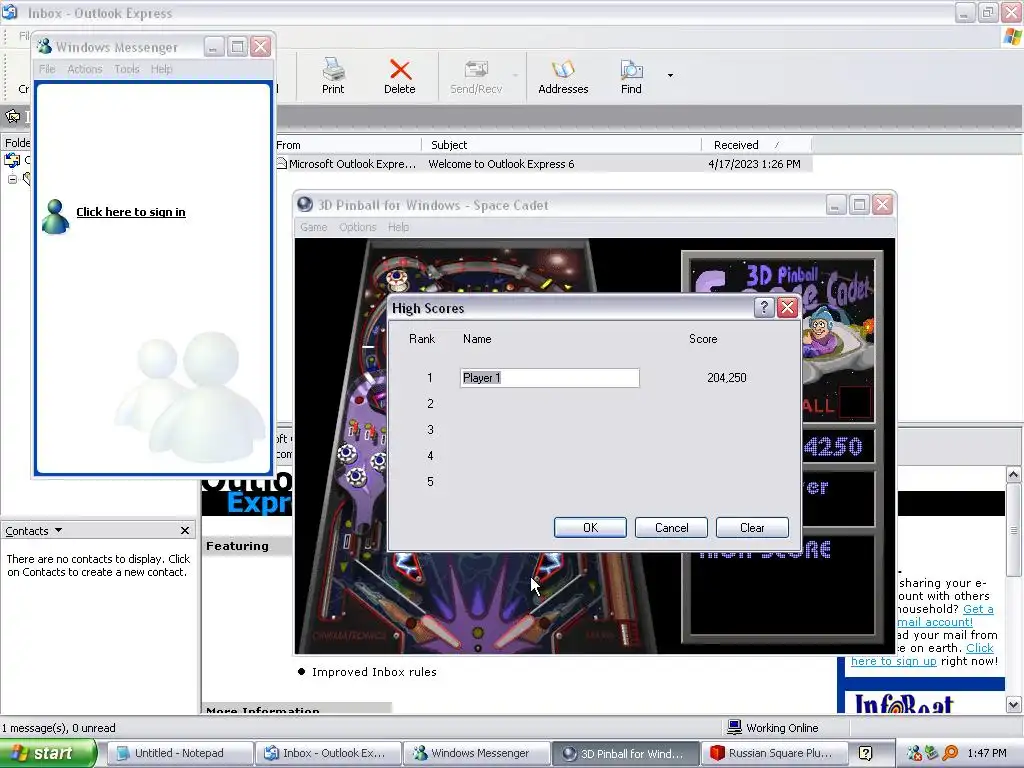This screenshot has width=1024, height=768.
Task: Click the score value 204,250
Action: coord(726,377)
